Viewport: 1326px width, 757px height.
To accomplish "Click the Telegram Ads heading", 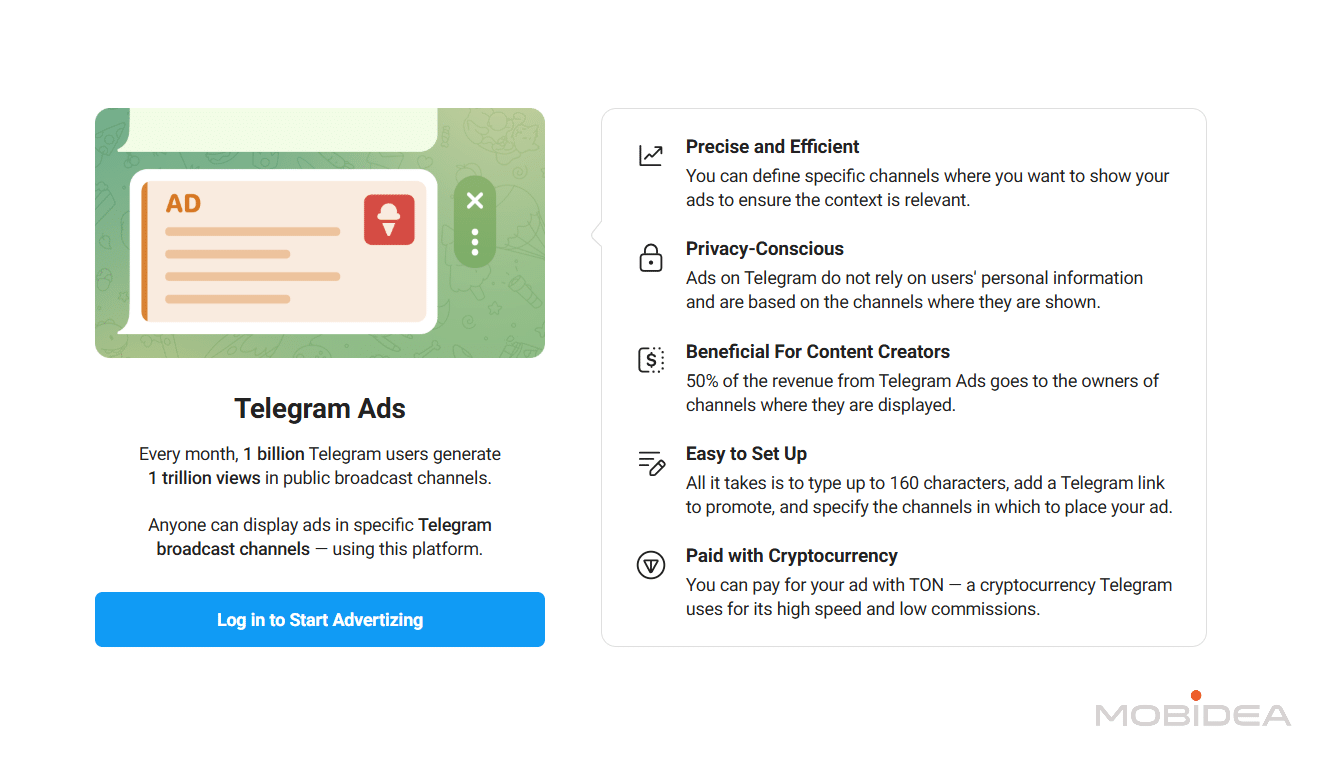I will coord(320,408).
